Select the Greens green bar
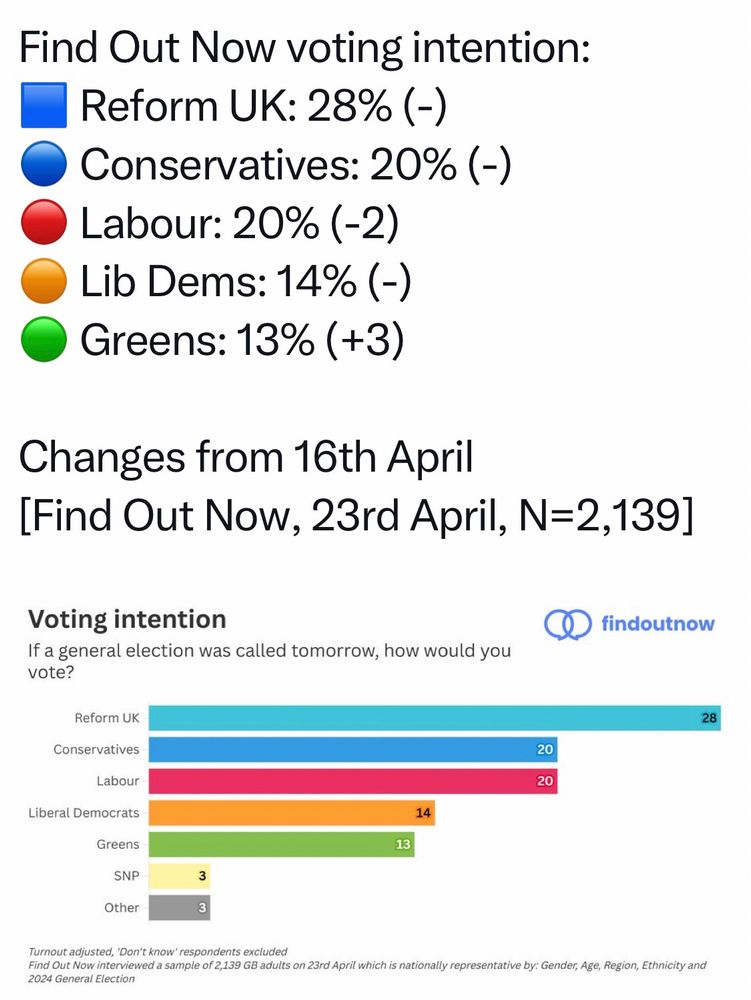The height and width of the screenshot is (1000, 751). 282,844
